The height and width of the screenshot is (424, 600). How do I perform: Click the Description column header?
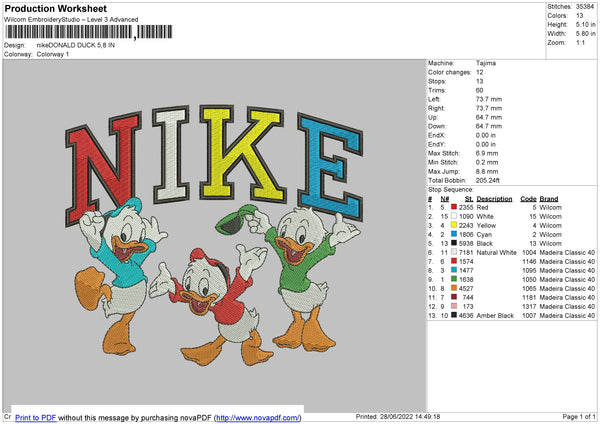tap(494, 199)
